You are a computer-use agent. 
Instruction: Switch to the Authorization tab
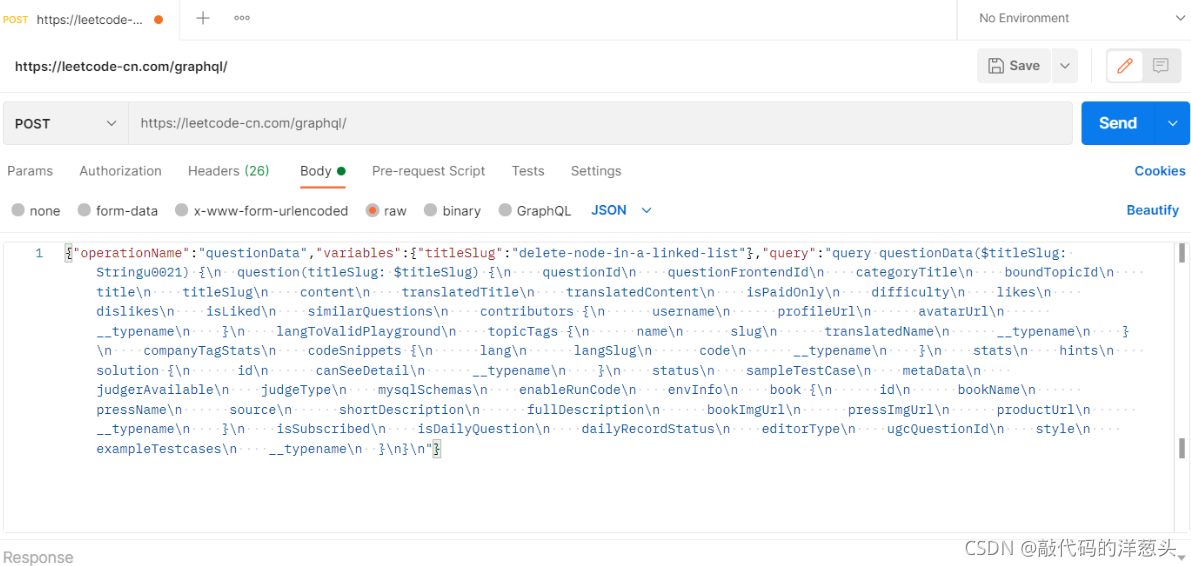coord(120,171)
